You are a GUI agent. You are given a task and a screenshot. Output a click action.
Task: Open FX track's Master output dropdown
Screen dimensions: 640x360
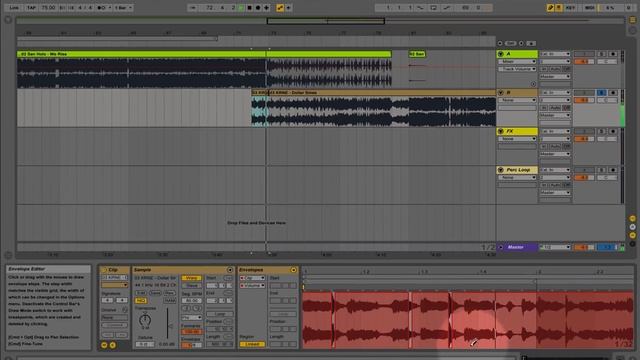click(x=555, y=154)
